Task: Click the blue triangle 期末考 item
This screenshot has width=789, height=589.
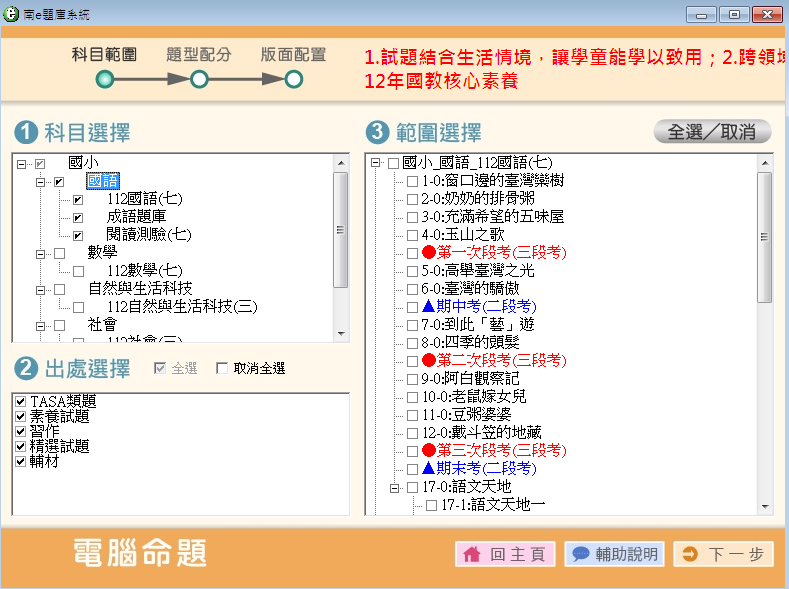Action: coord(472,469)
